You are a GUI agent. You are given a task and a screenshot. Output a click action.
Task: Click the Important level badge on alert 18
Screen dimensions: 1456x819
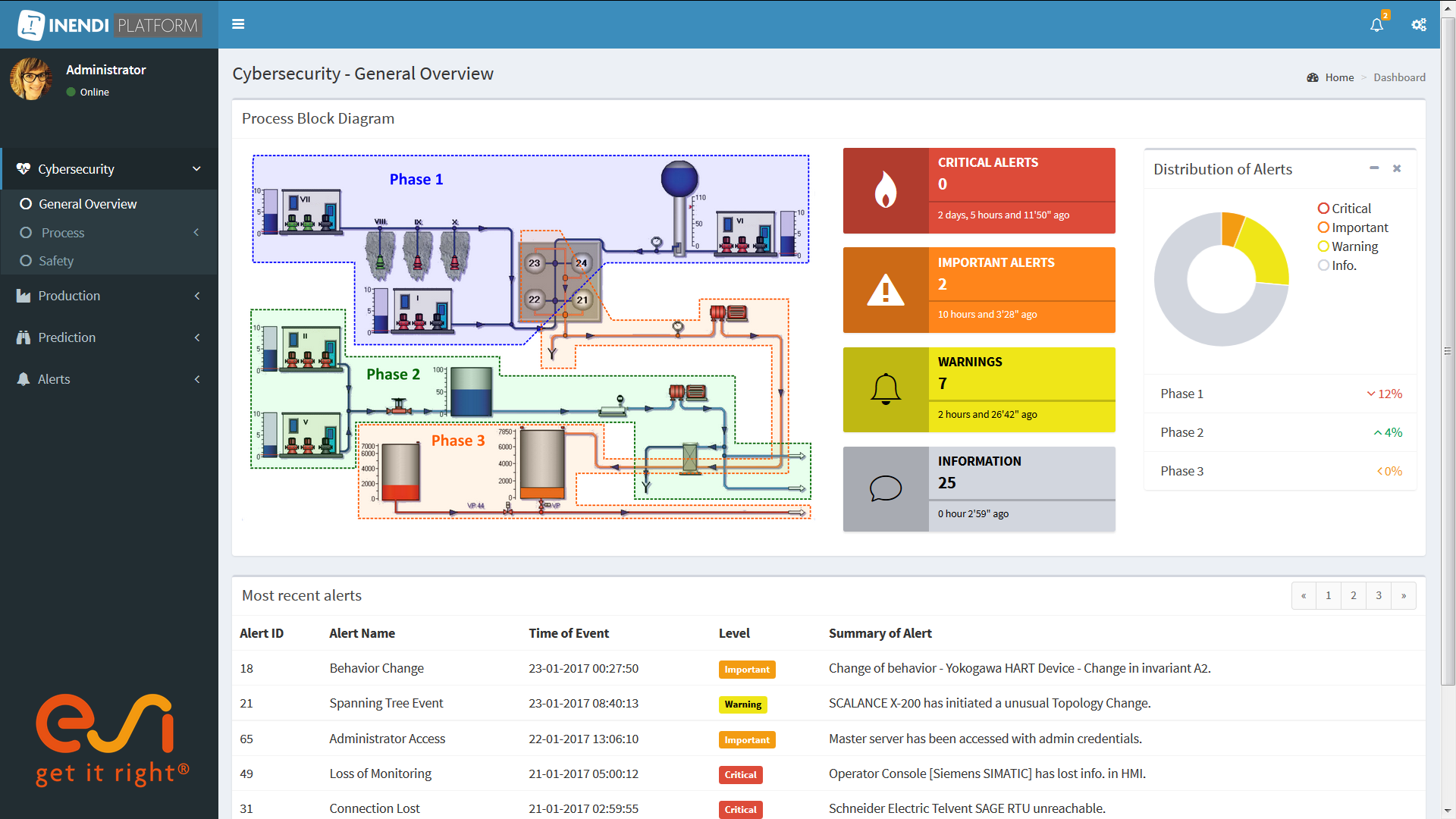pyautogui.click(x=747, y=669)
